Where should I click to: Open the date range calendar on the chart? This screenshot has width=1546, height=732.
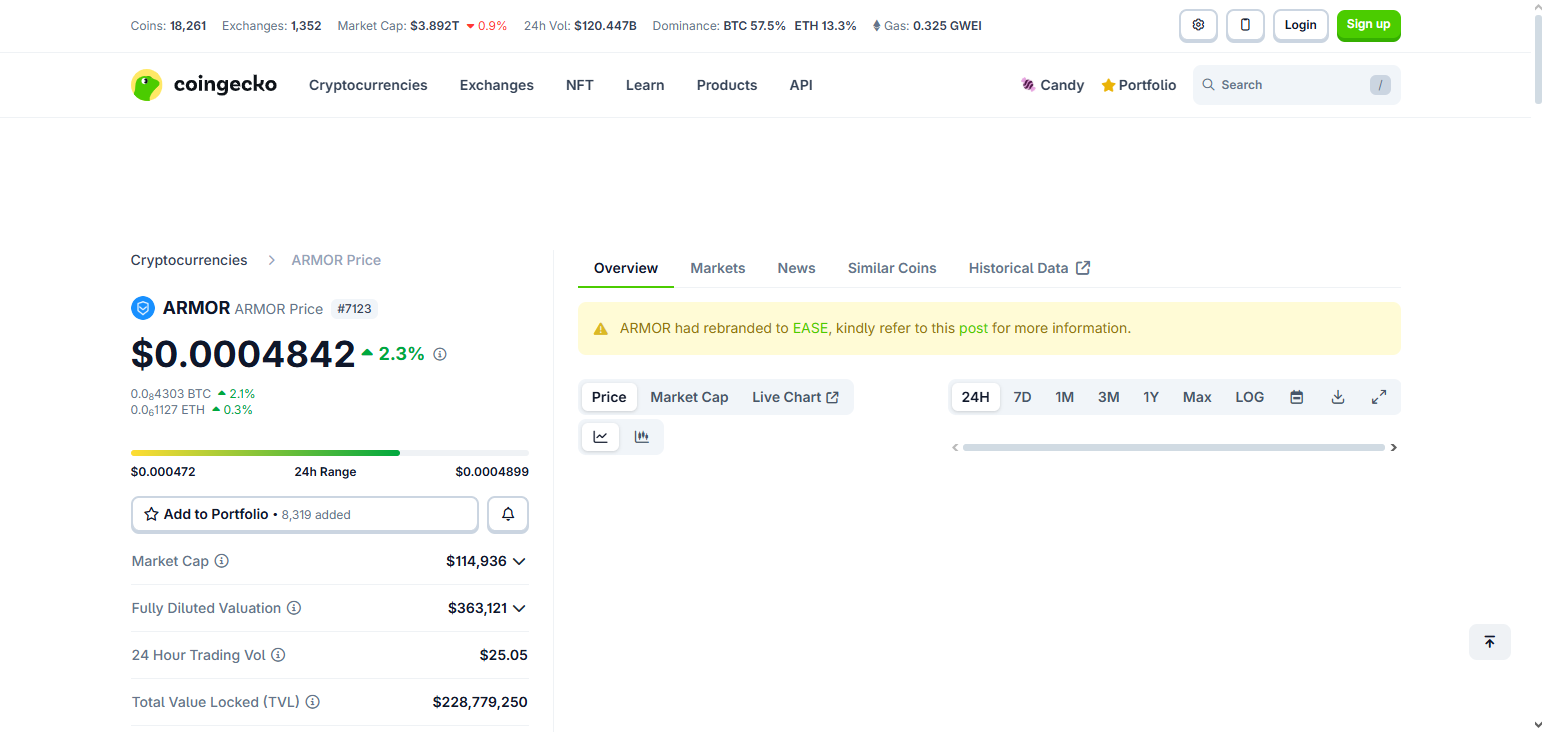coord(1296,396)
